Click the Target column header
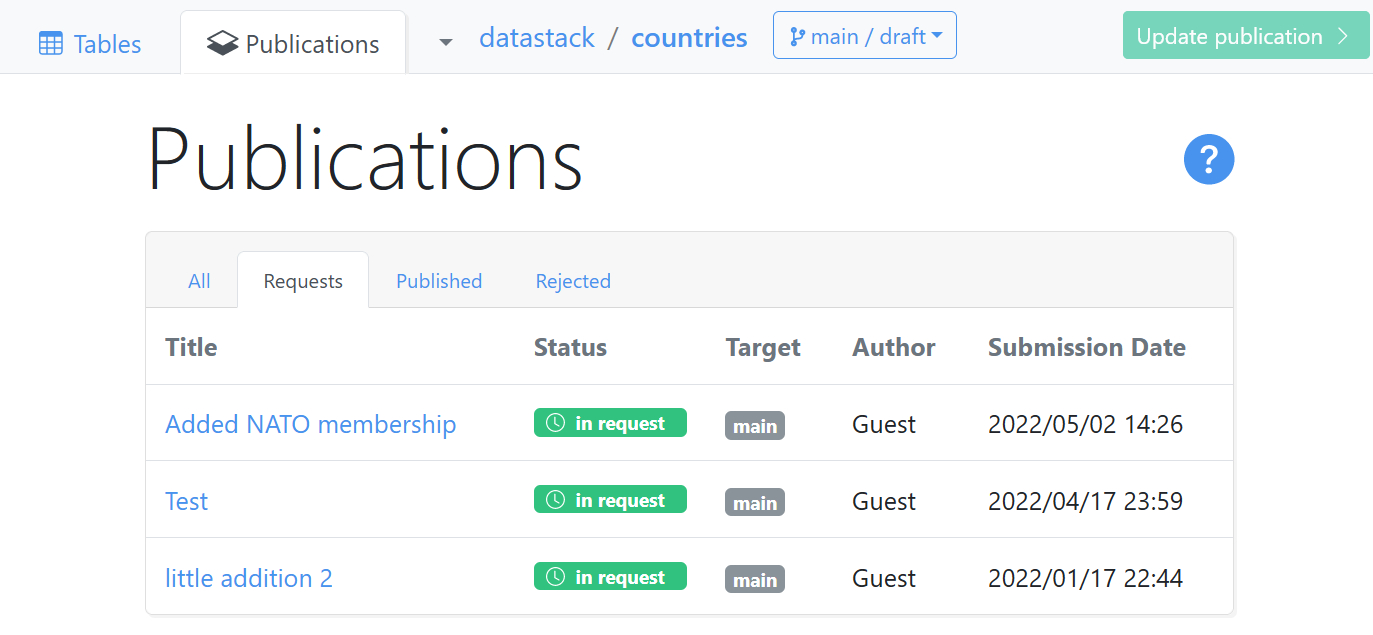The width and height of the screenshot is (1373, 635). point(763,347)
